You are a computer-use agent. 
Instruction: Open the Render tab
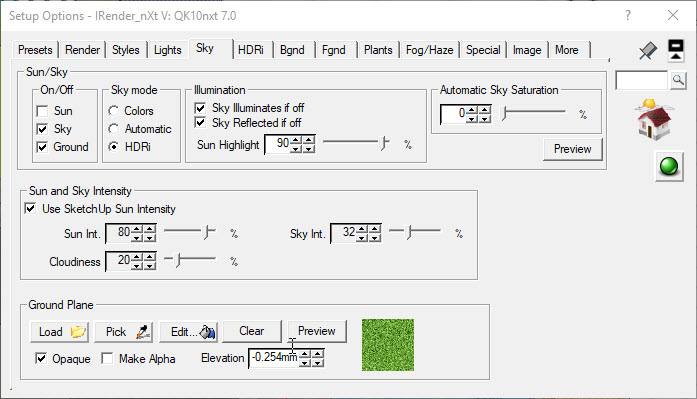pyautogui.click(x=82, y=50)
